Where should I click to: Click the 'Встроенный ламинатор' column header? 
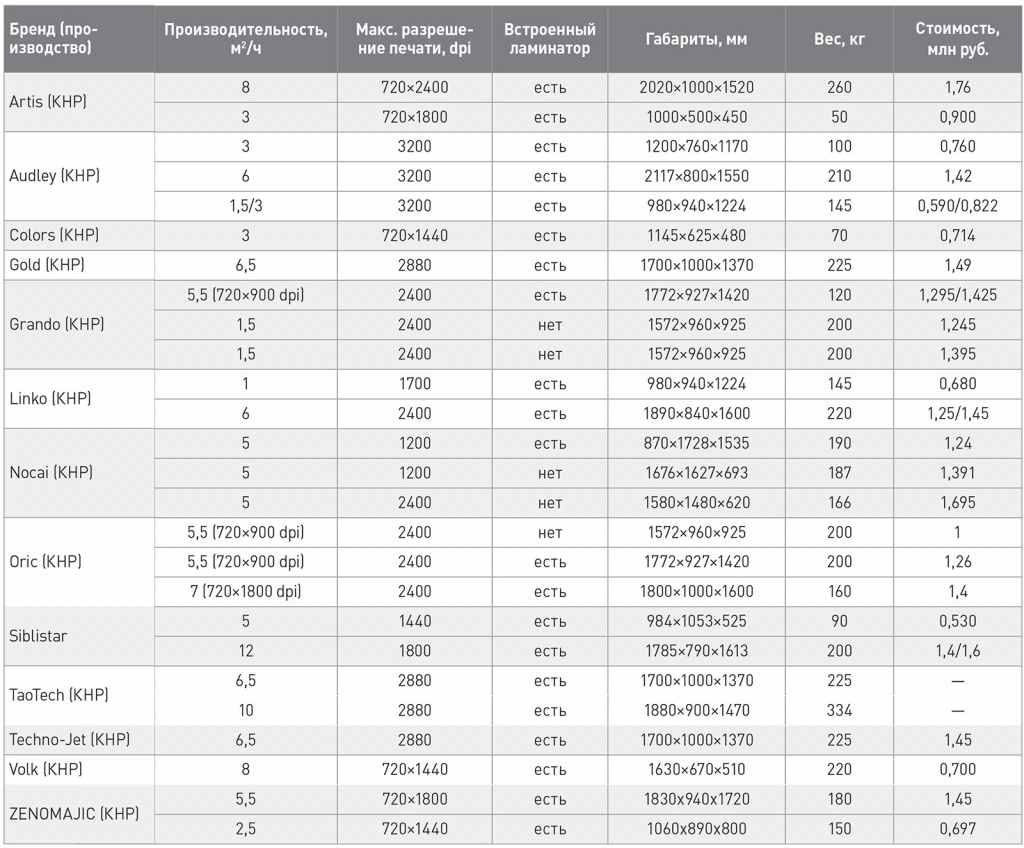click(x=550, y=39)
